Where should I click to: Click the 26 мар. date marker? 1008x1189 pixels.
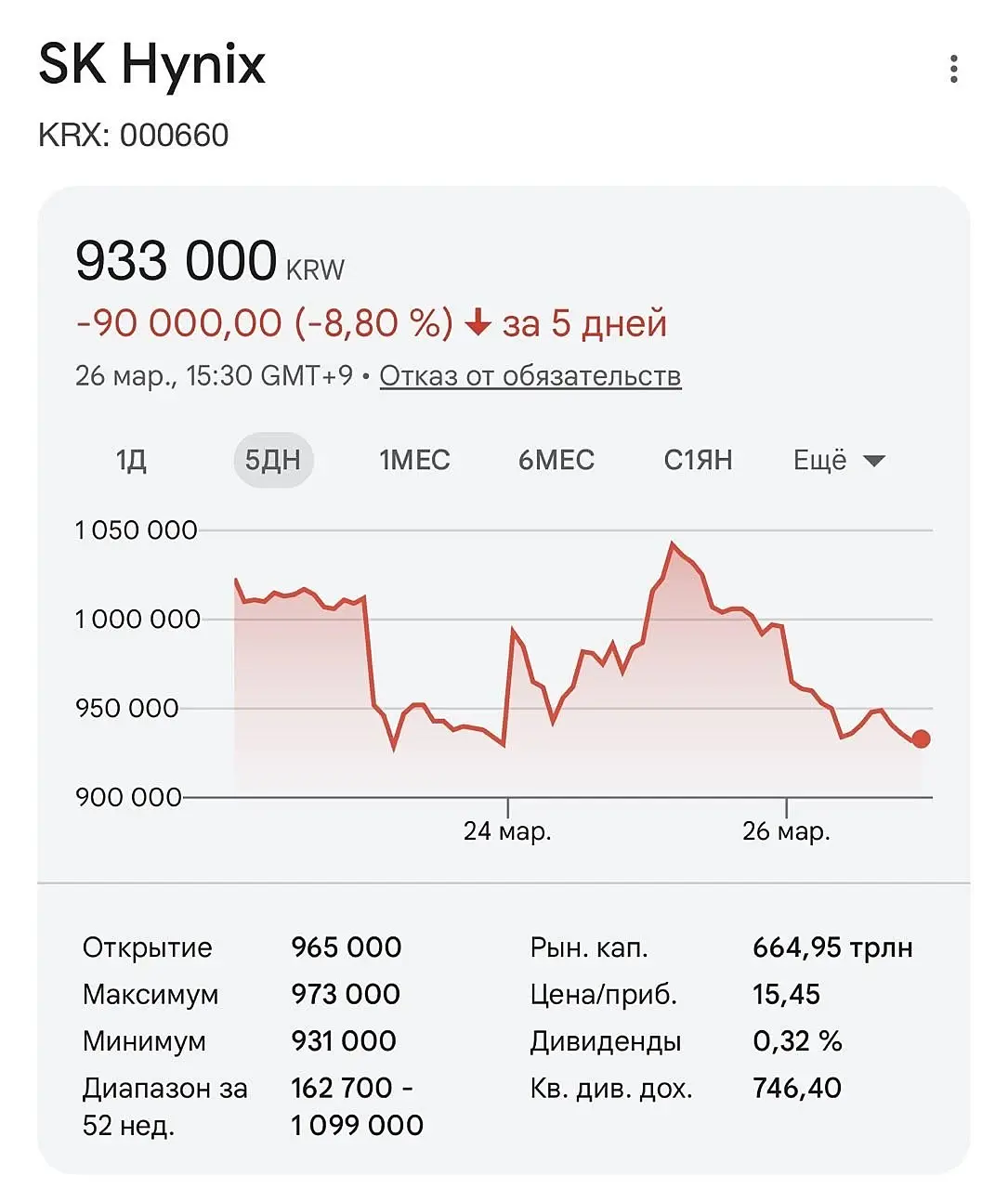[786, 830]
